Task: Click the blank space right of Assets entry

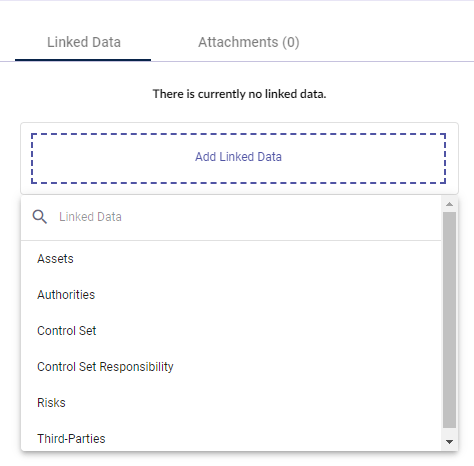Action: pyautogui.click(x=257, y=259)
